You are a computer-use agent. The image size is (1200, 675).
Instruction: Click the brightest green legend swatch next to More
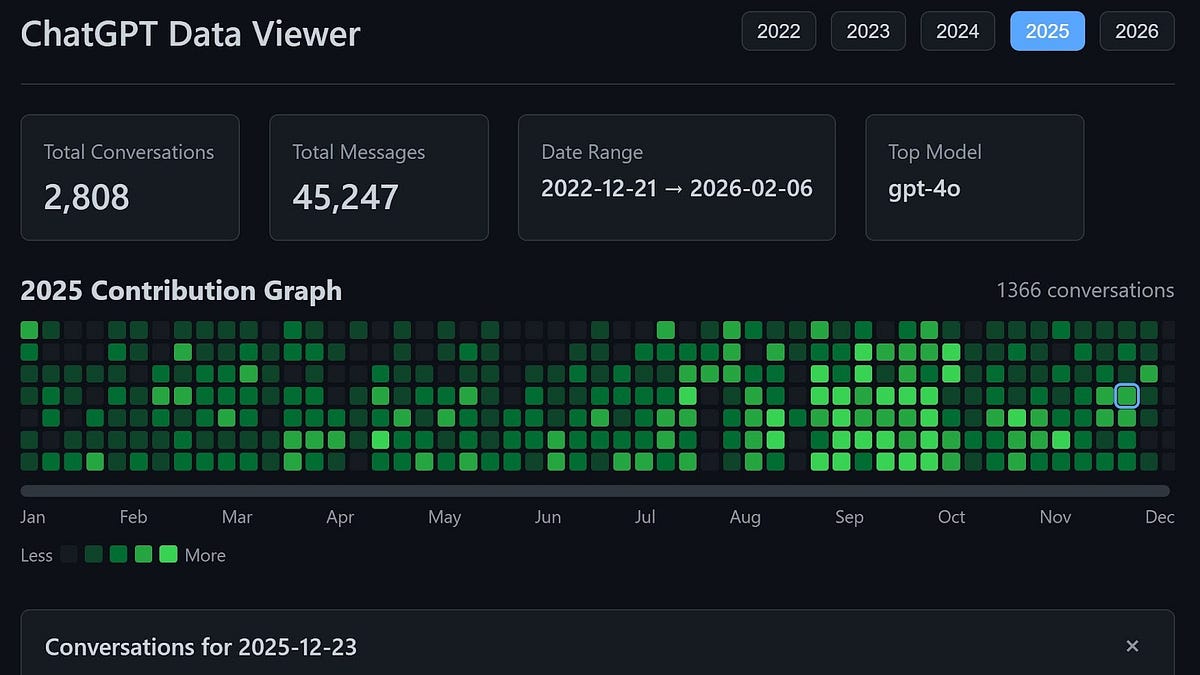coord(168,554)
